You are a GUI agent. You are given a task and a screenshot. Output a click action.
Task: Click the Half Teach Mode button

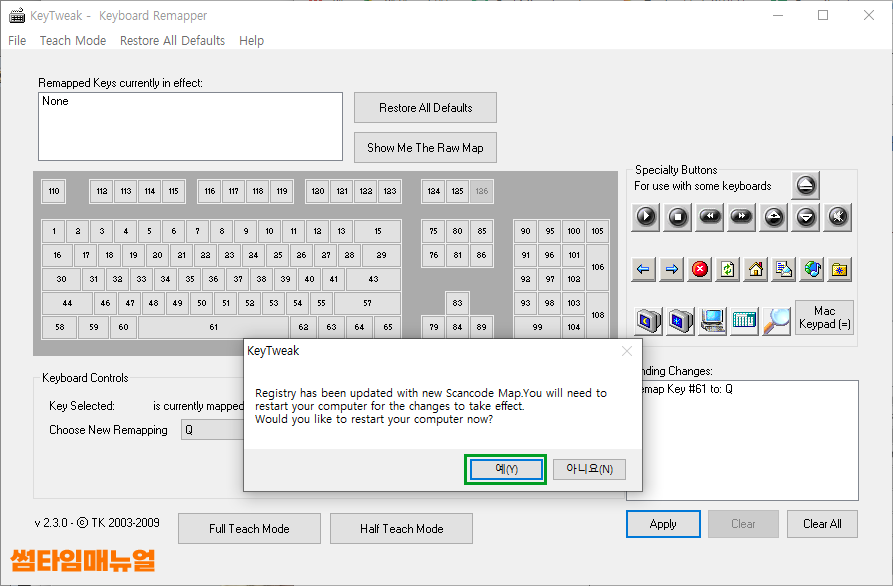tap(402, 528)
